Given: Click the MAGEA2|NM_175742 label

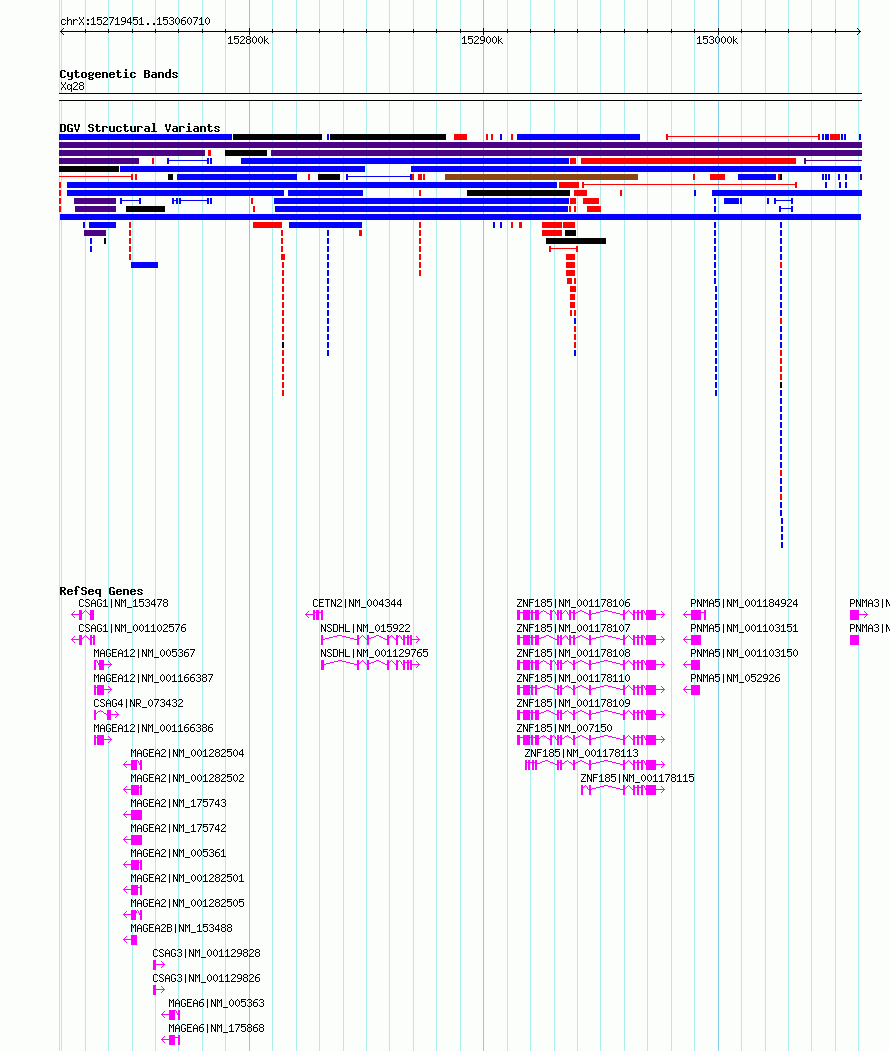Looking at the screenshot, I should [178, 828].
